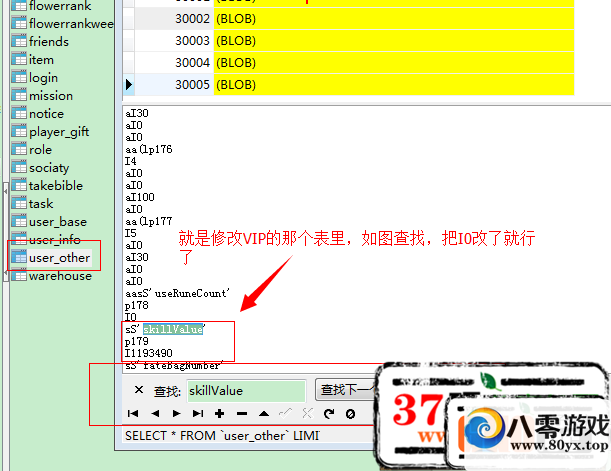Click the 30005 id cell

tap(174, 85)
